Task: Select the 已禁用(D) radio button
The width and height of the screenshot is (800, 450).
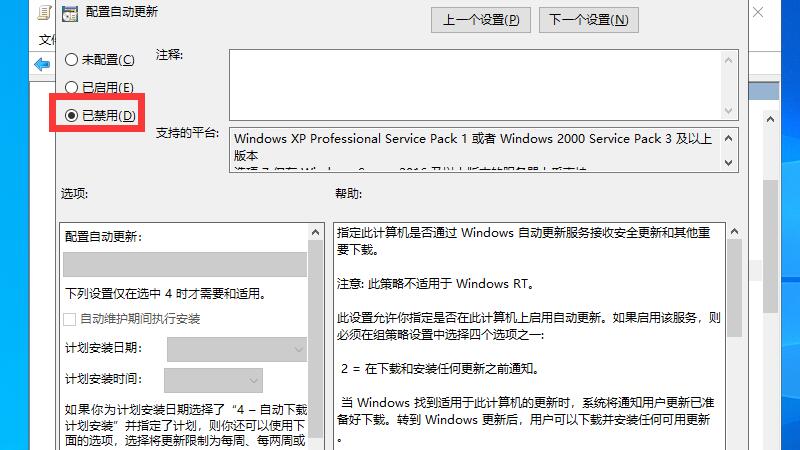Action: click(x=72, y=116)
